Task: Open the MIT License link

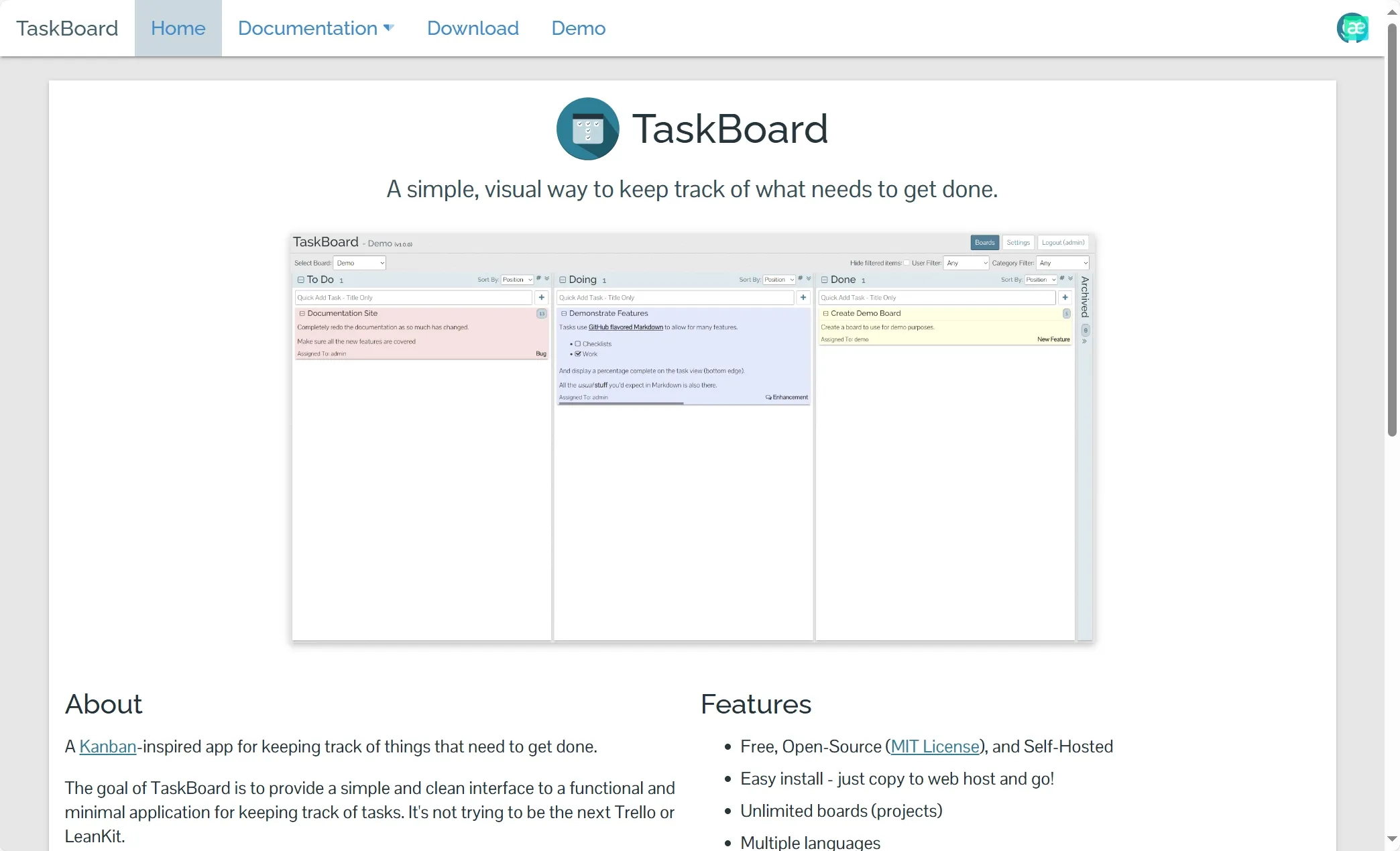Action: (935, 746)
